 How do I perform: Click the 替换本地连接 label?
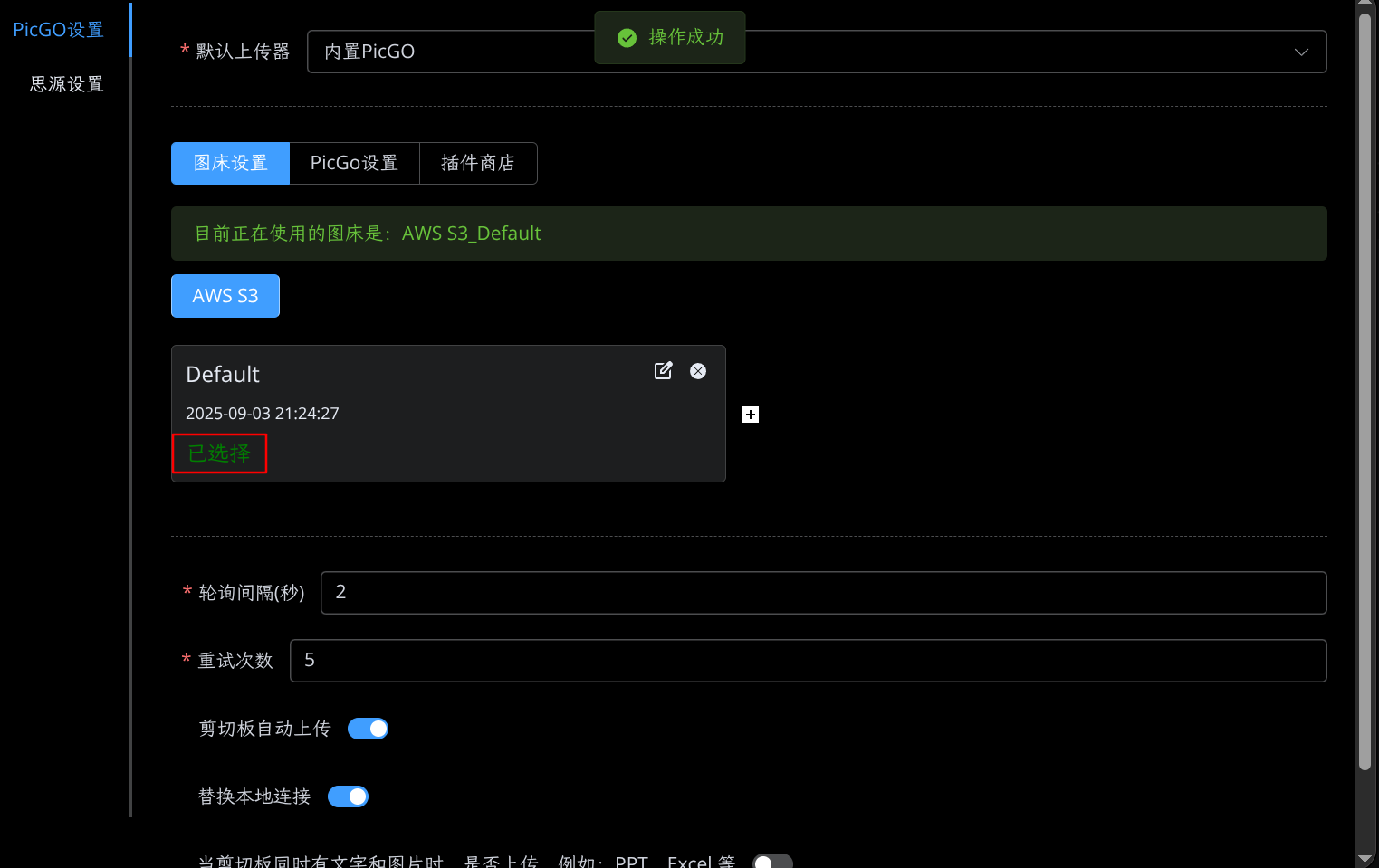(254, 796)
